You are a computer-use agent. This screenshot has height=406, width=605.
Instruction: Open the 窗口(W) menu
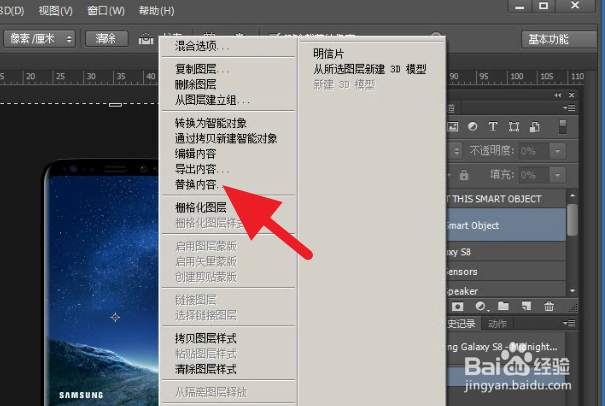click(x=106, y=10)
